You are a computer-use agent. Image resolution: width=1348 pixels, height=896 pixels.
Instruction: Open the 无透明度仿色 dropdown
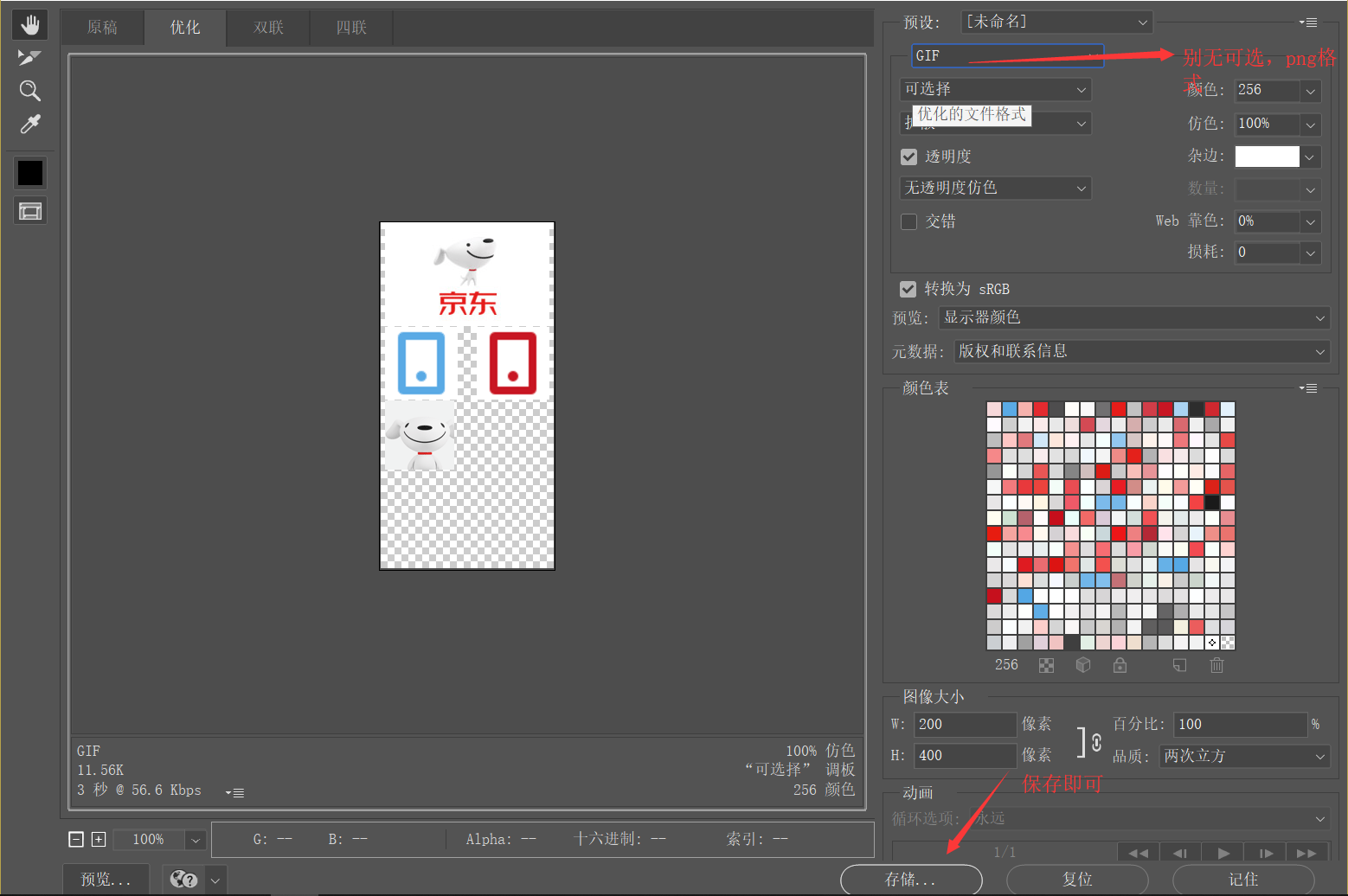click(x=996, y=188)
